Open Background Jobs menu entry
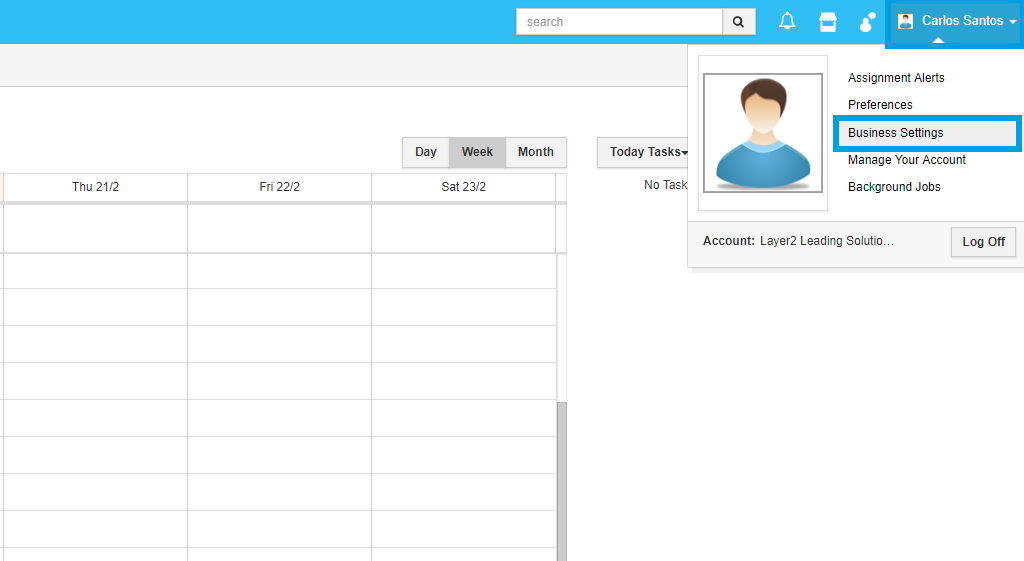This screenshot has width=1024, height=561. pyautogui.click(x=894, y=187)
